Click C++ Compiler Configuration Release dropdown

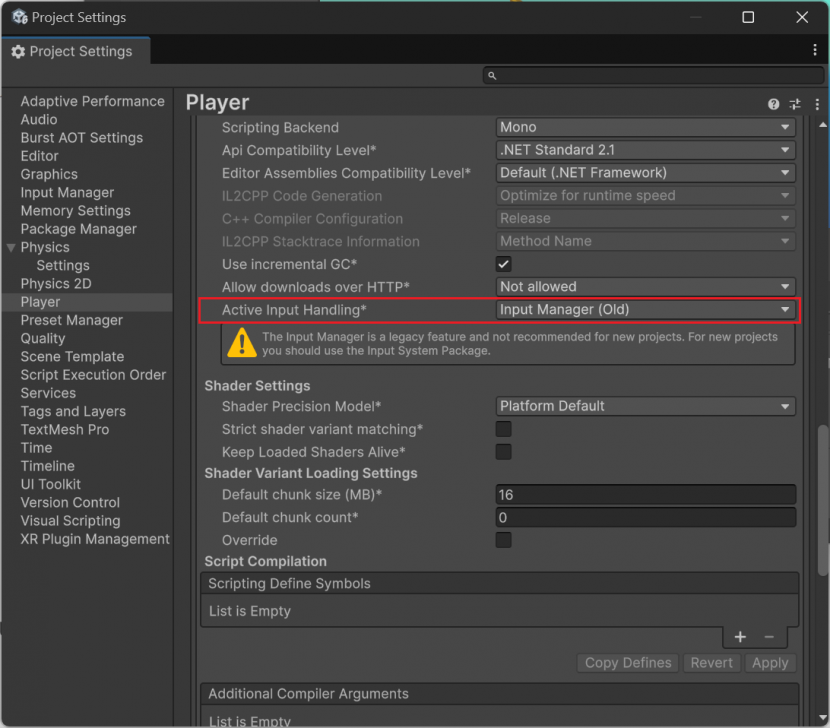point(645,218)
